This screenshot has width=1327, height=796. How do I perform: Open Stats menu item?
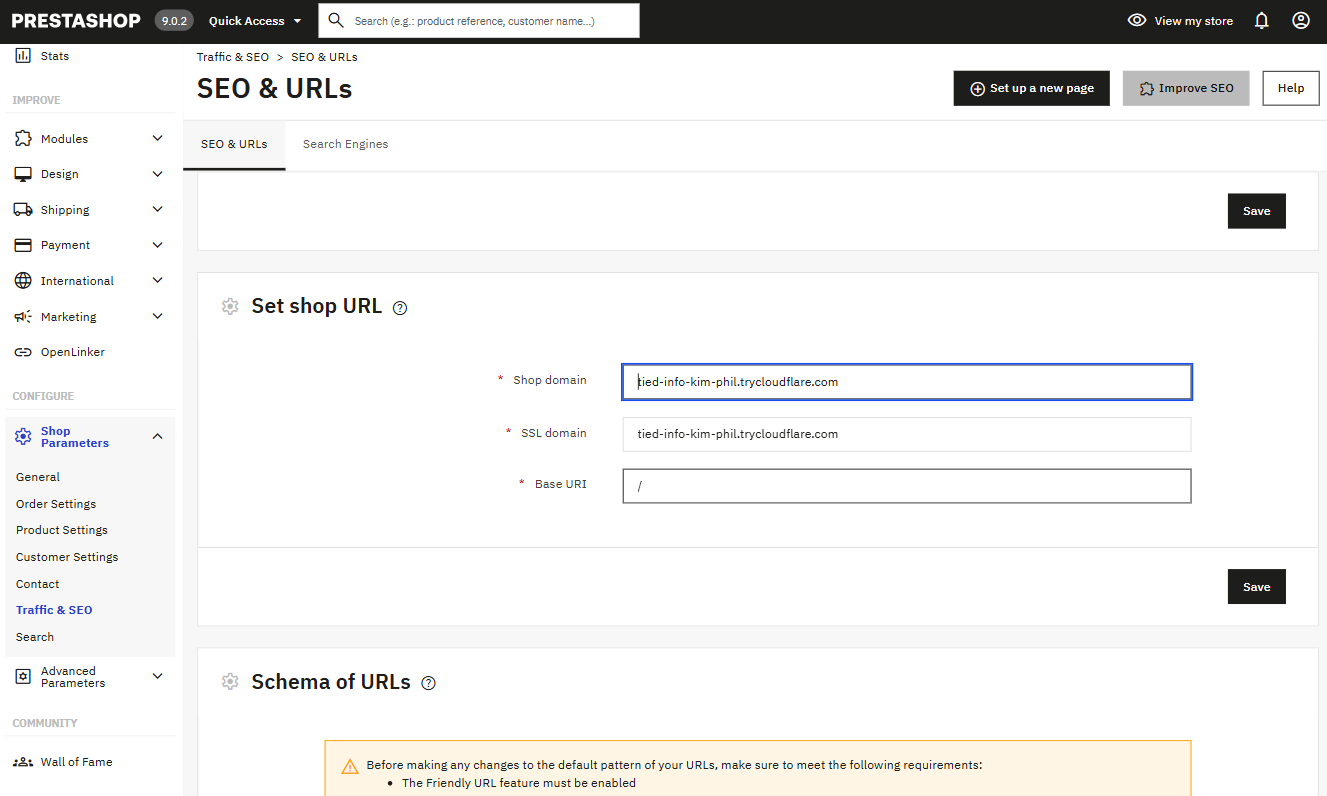coord(55,56)
